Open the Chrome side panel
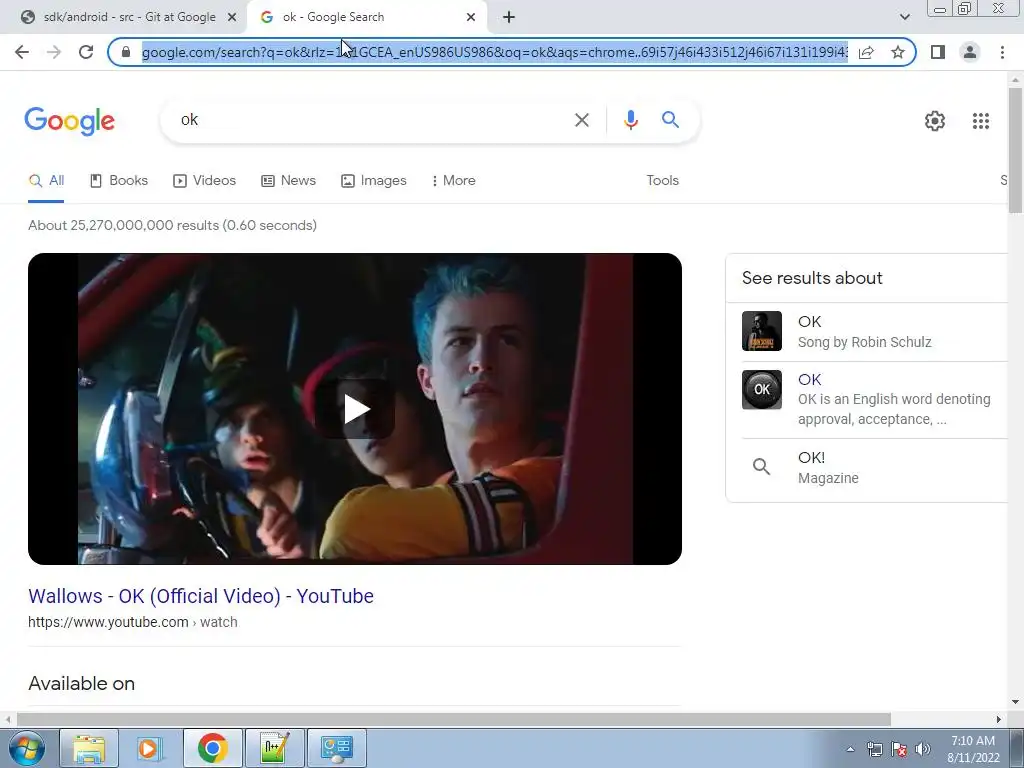Image resolution: width=1024 pixels, height=768 pixels. click(x=938, y=52)
